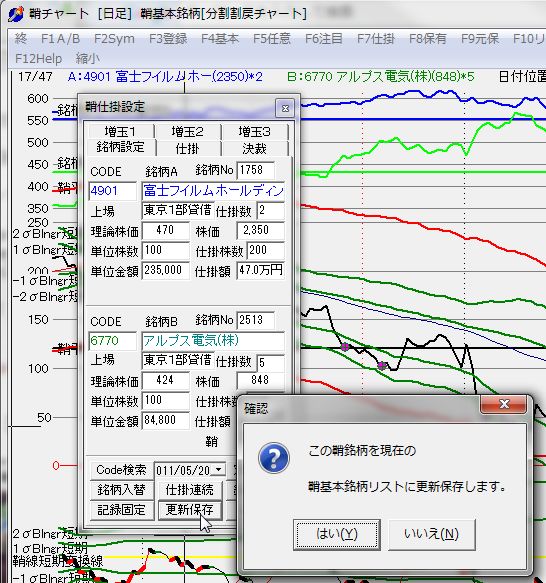Open the F7仕掛 menu
The height and width of the screenshot is (583, 546).
(x=376, y=38)
